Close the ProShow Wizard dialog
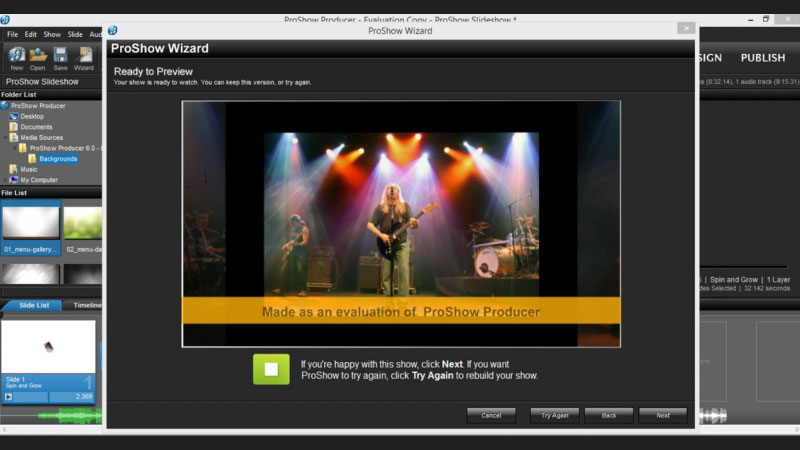The width and height of the screenshot is (800, 450). (686, 28)
